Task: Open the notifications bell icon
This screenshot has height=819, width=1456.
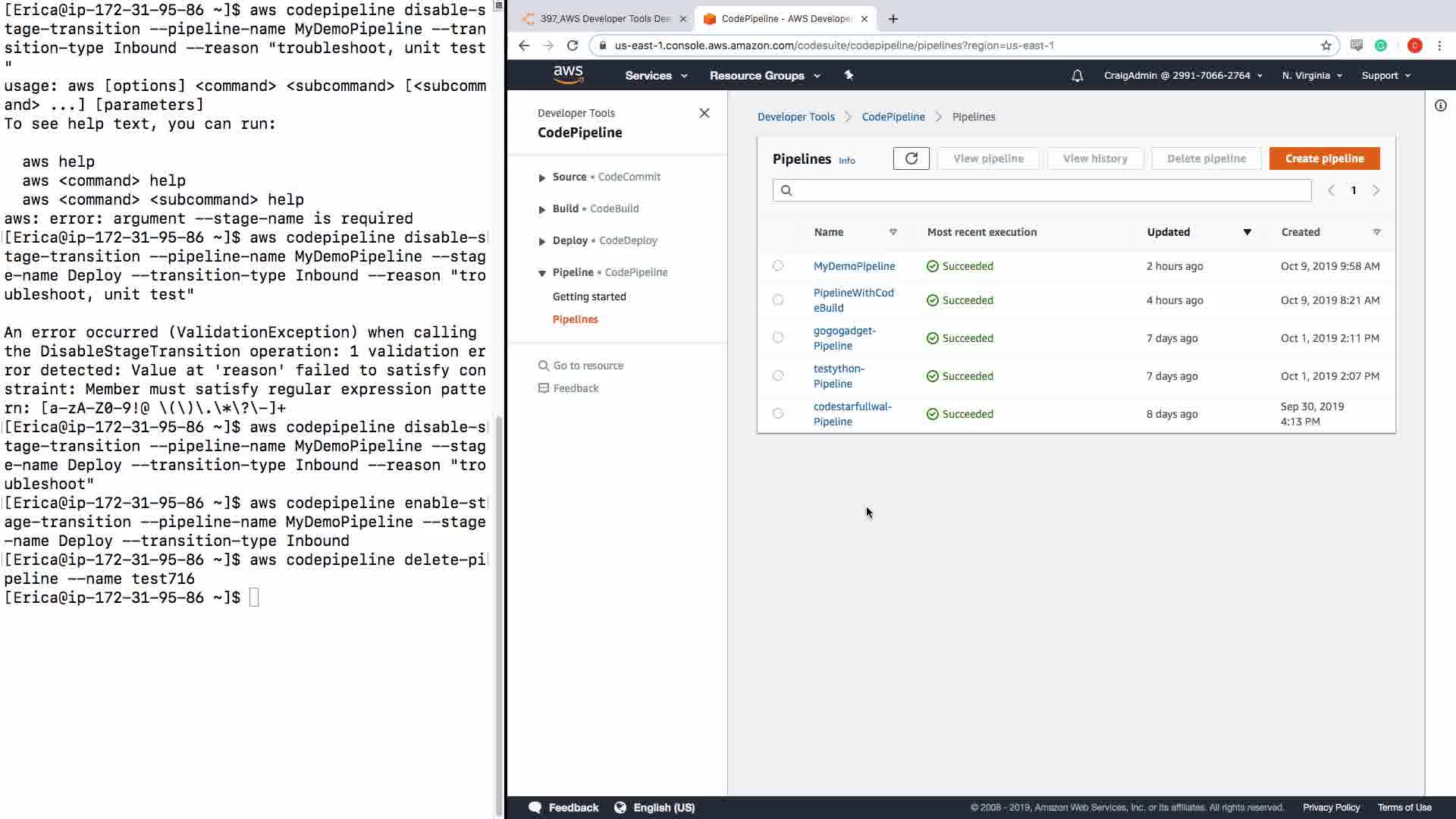Action: pos(1077,76)
